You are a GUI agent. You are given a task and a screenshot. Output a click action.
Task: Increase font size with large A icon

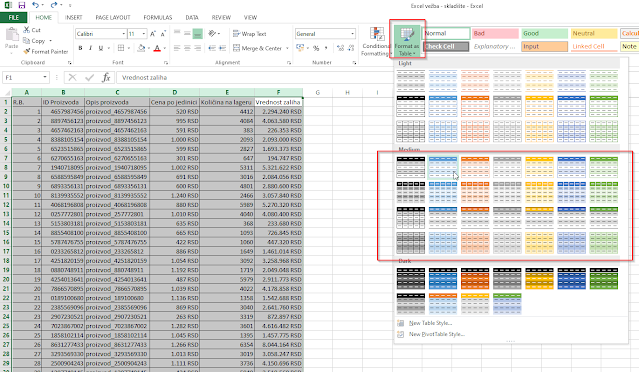(153, 34)
